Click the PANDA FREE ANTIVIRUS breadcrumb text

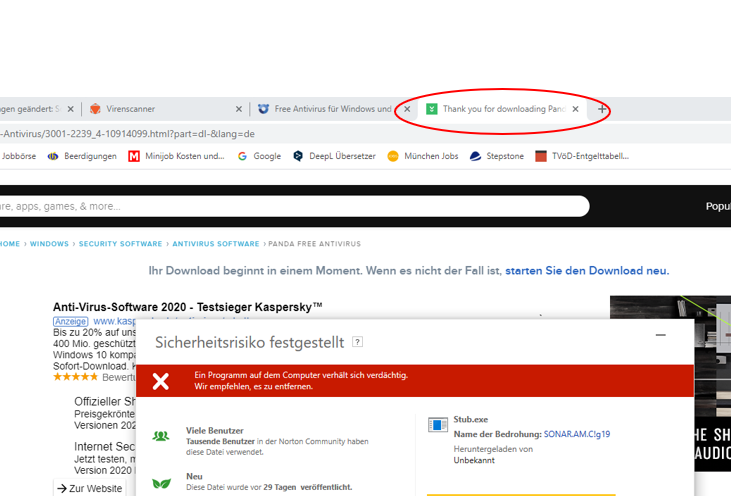315,244
